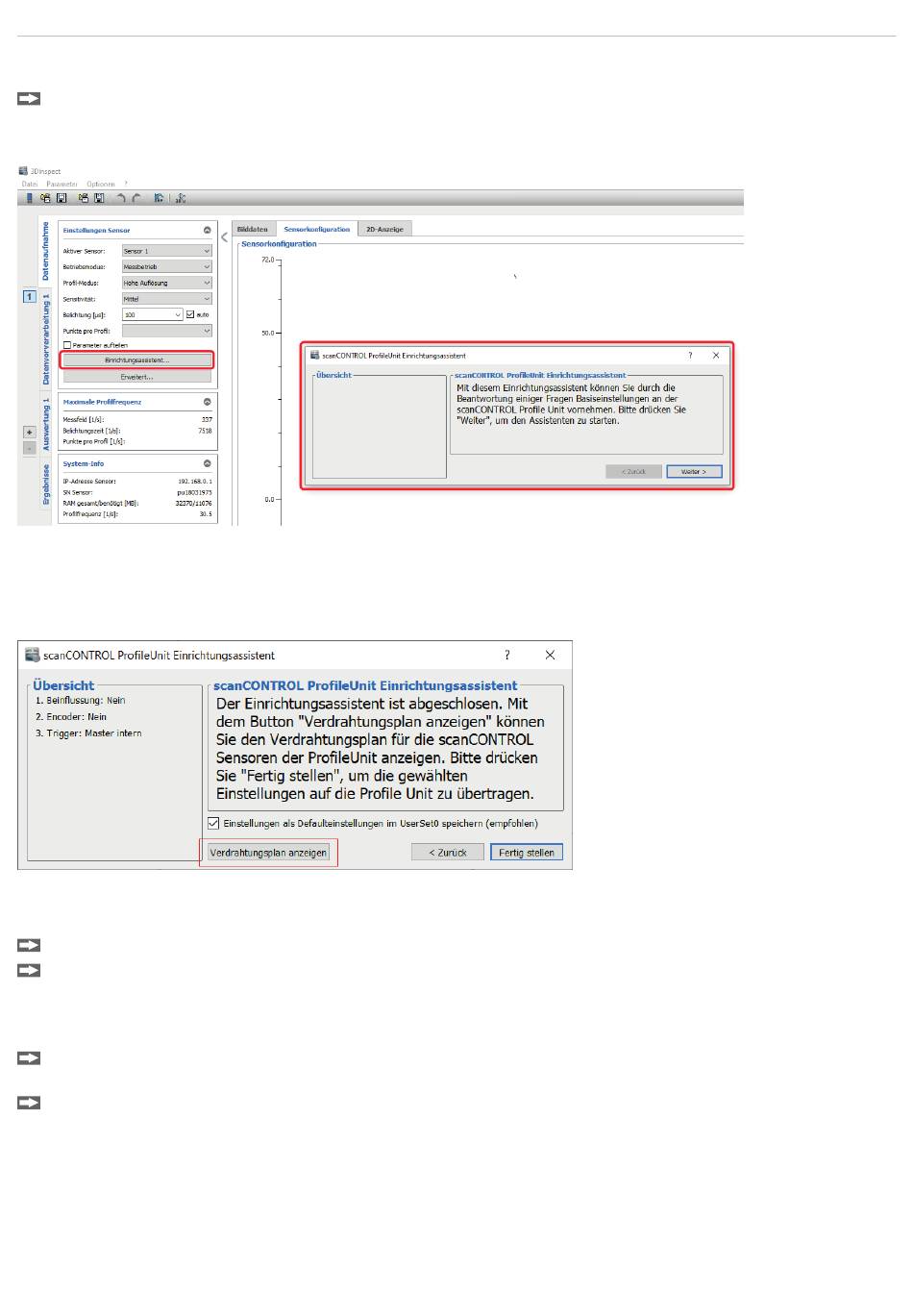Click the serial number pu18031973
This screenshot has height=1316, width=913.
pyautogui.click(x=195, y=492)
